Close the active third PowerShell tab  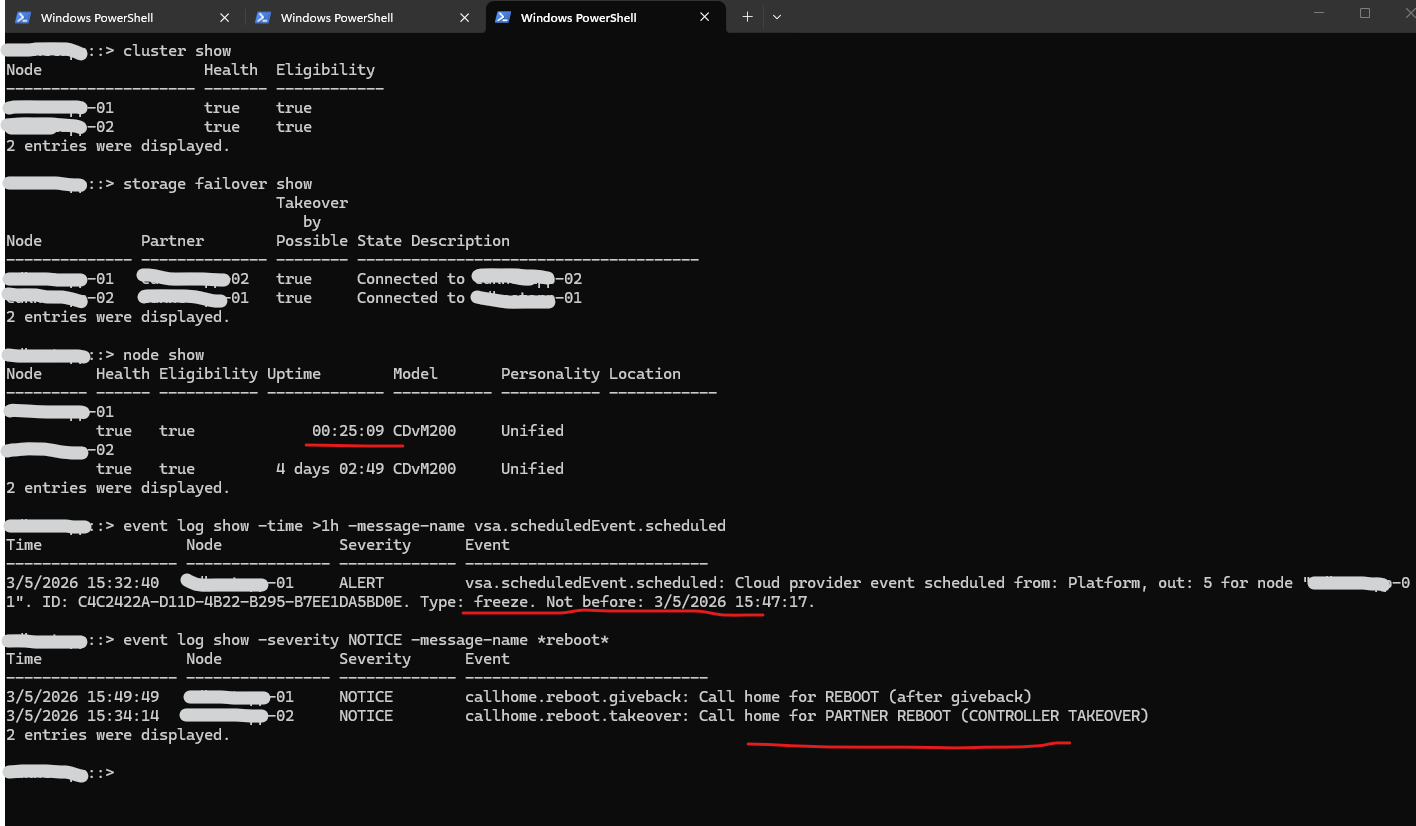tap(705, 17)
